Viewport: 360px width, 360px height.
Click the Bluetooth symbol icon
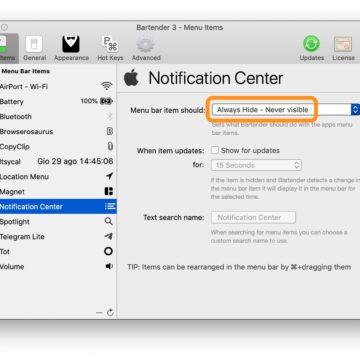[110, 116]
